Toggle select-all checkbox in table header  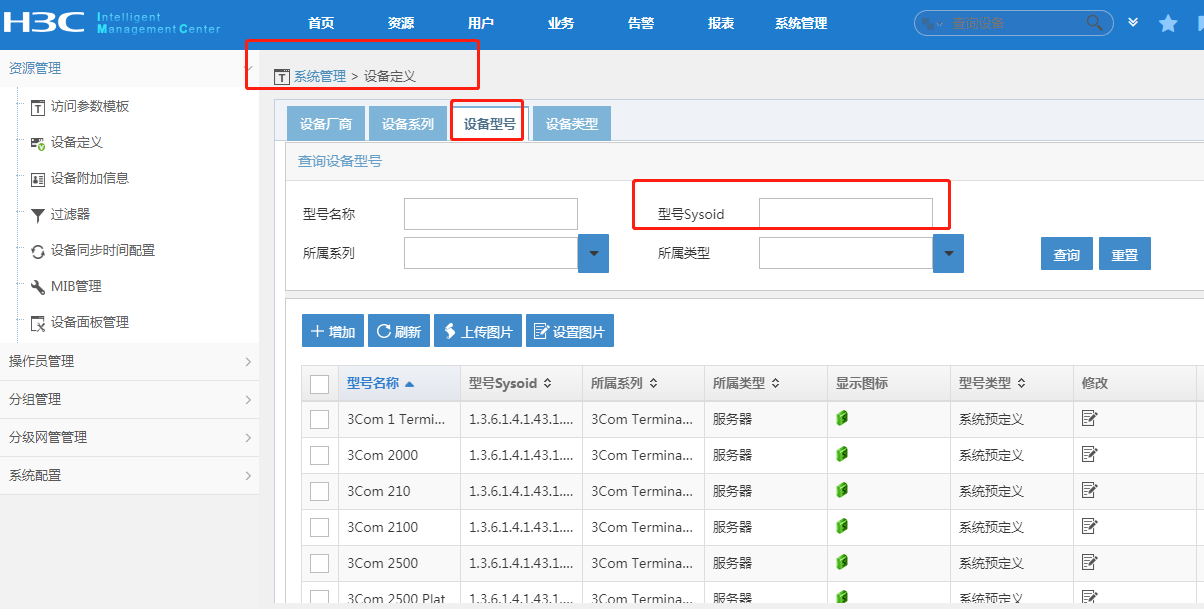319,384
